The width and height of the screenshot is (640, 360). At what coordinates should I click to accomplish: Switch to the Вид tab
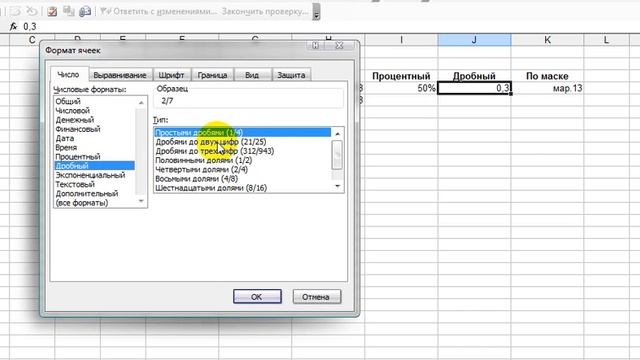tap(252, 75)
